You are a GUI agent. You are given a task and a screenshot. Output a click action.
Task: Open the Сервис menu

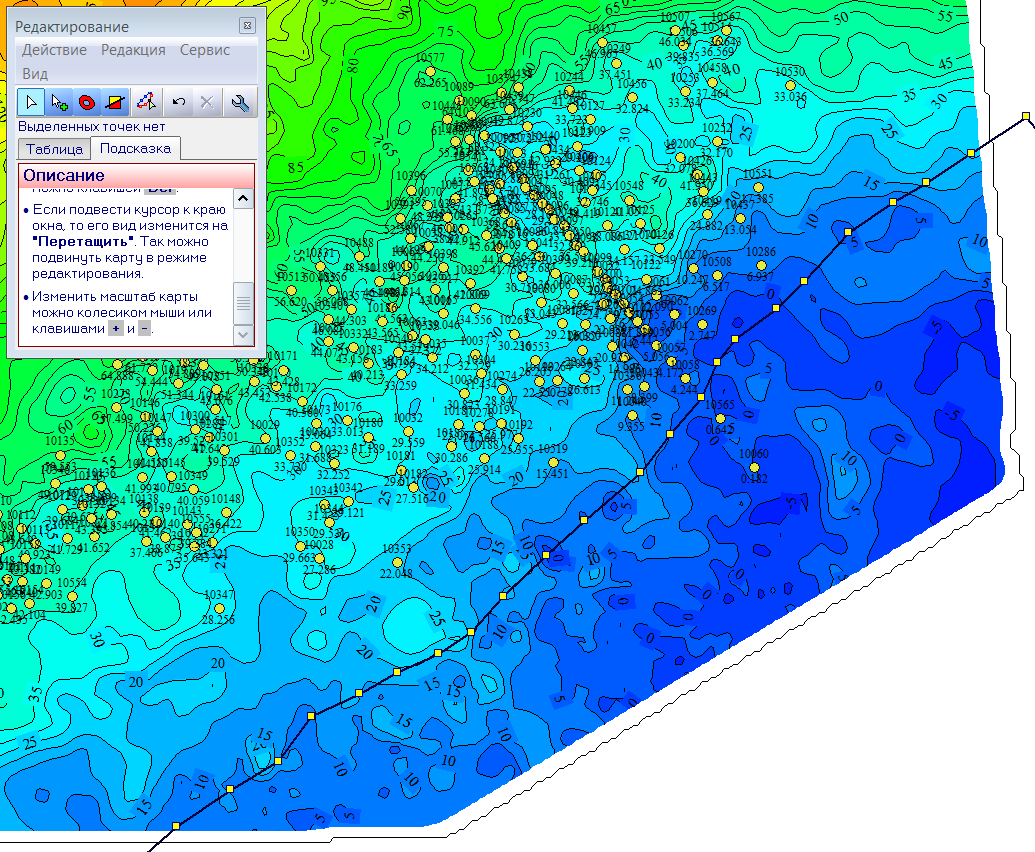205,50
